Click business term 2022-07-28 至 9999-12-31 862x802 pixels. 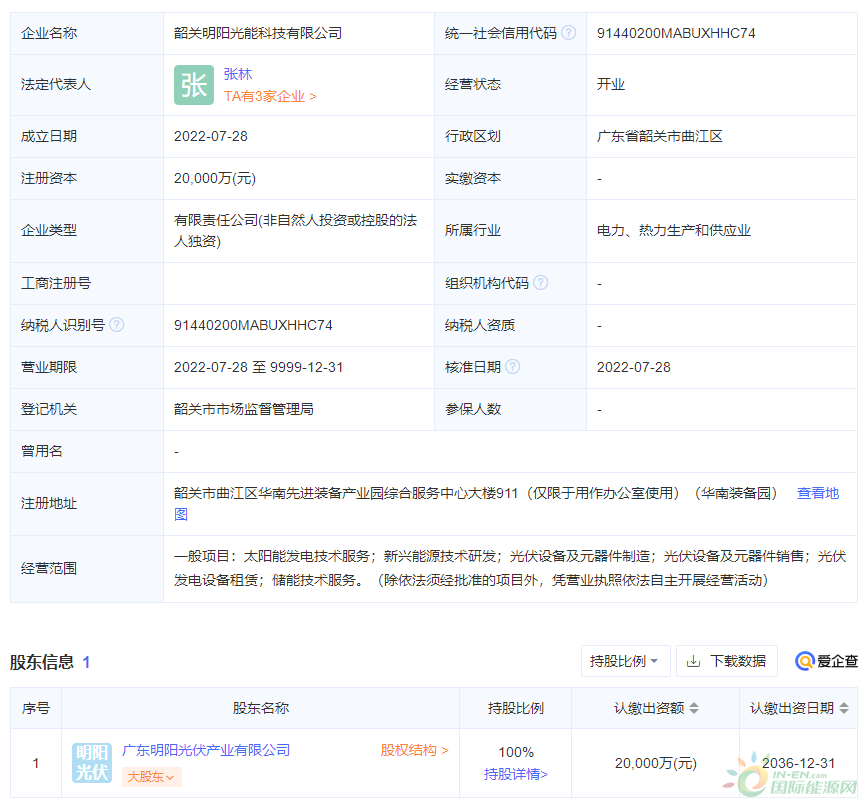click(258, 367)
